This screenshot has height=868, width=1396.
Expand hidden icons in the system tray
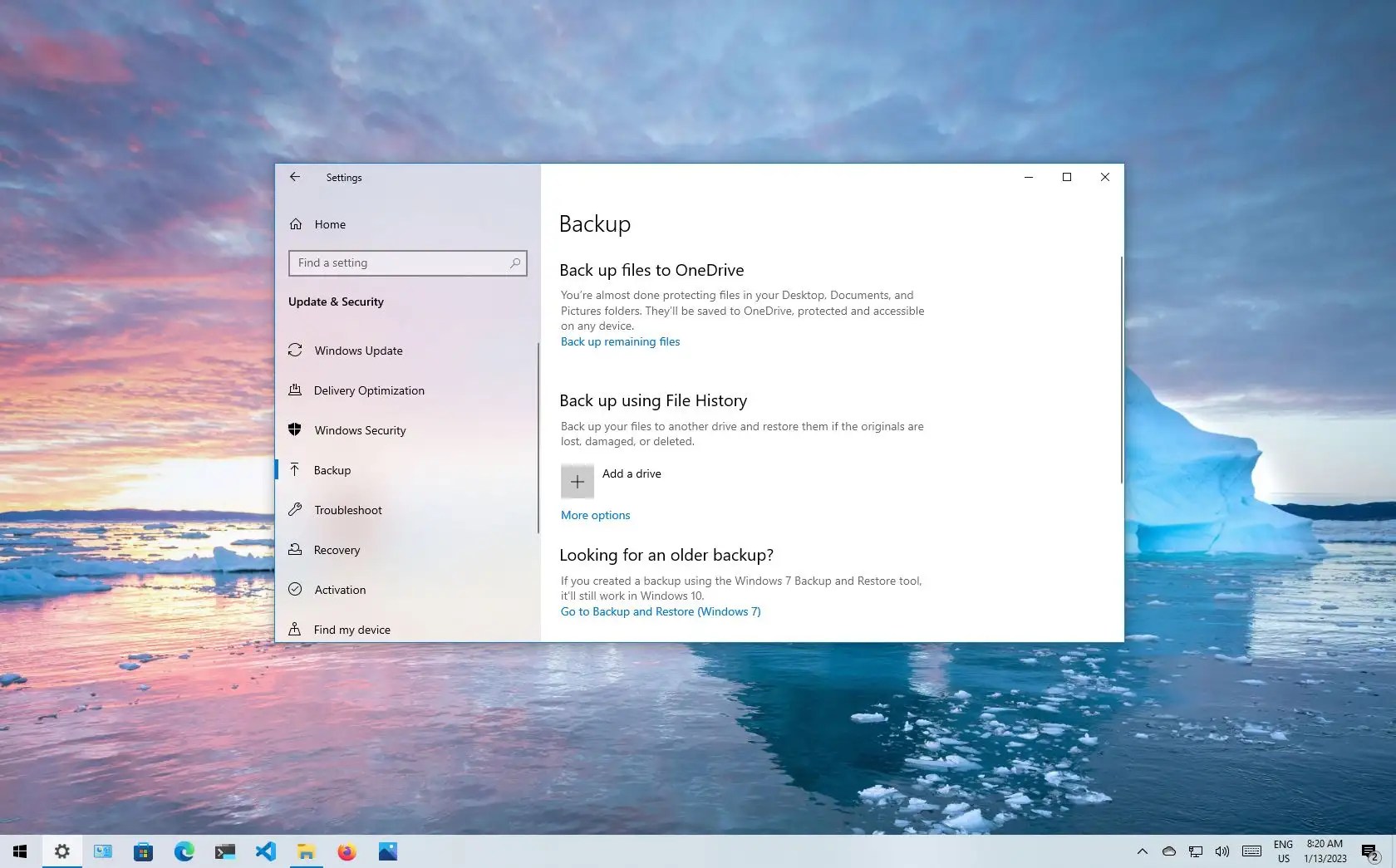point(1143,851)
